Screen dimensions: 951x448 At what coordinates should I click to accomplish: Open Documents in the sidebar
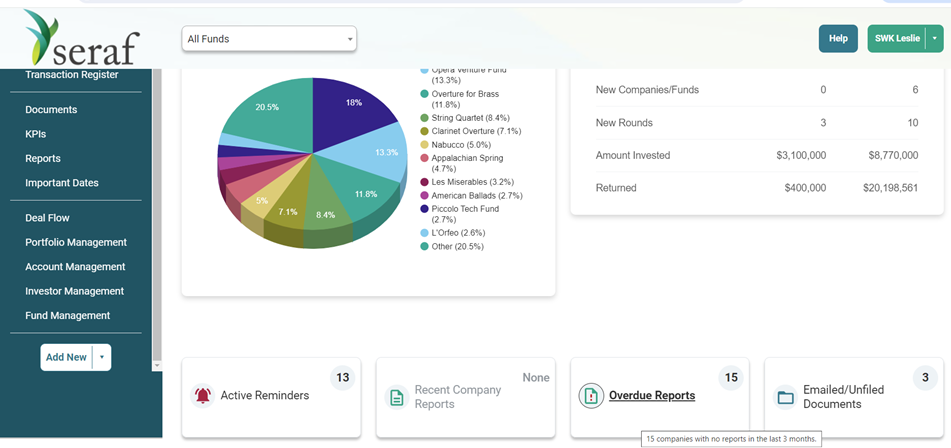pos(51,110)
